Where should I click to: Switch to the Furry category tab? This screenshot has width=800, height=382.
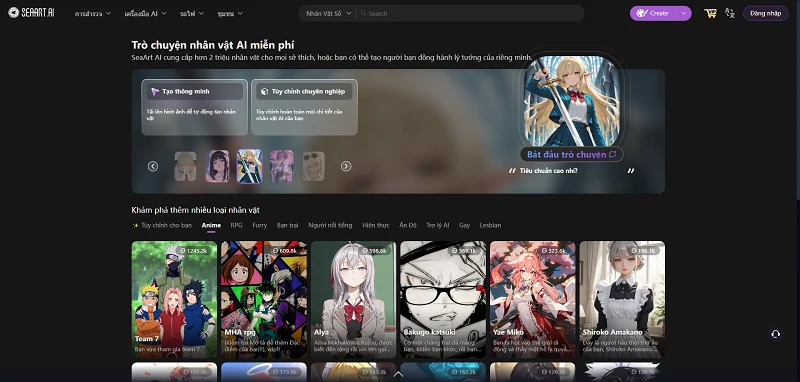[x=260, y=225]
